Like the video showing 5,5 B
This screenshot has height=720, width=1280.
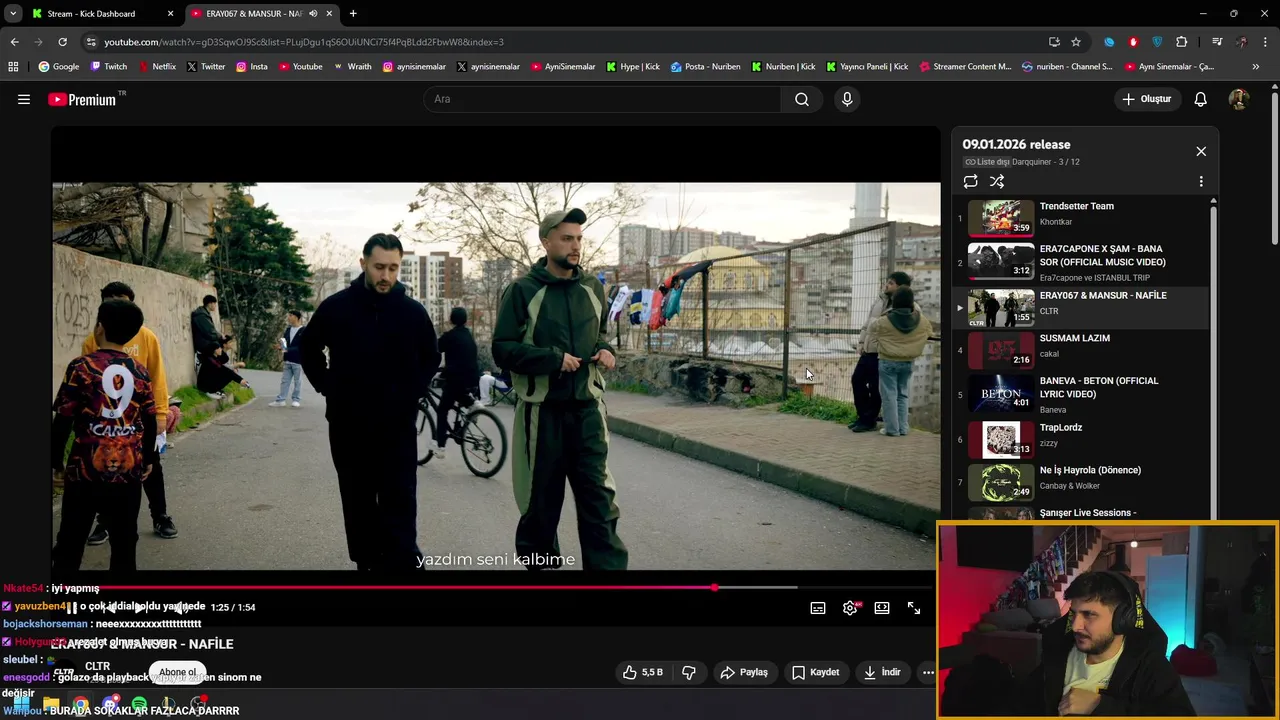point(642,672)
